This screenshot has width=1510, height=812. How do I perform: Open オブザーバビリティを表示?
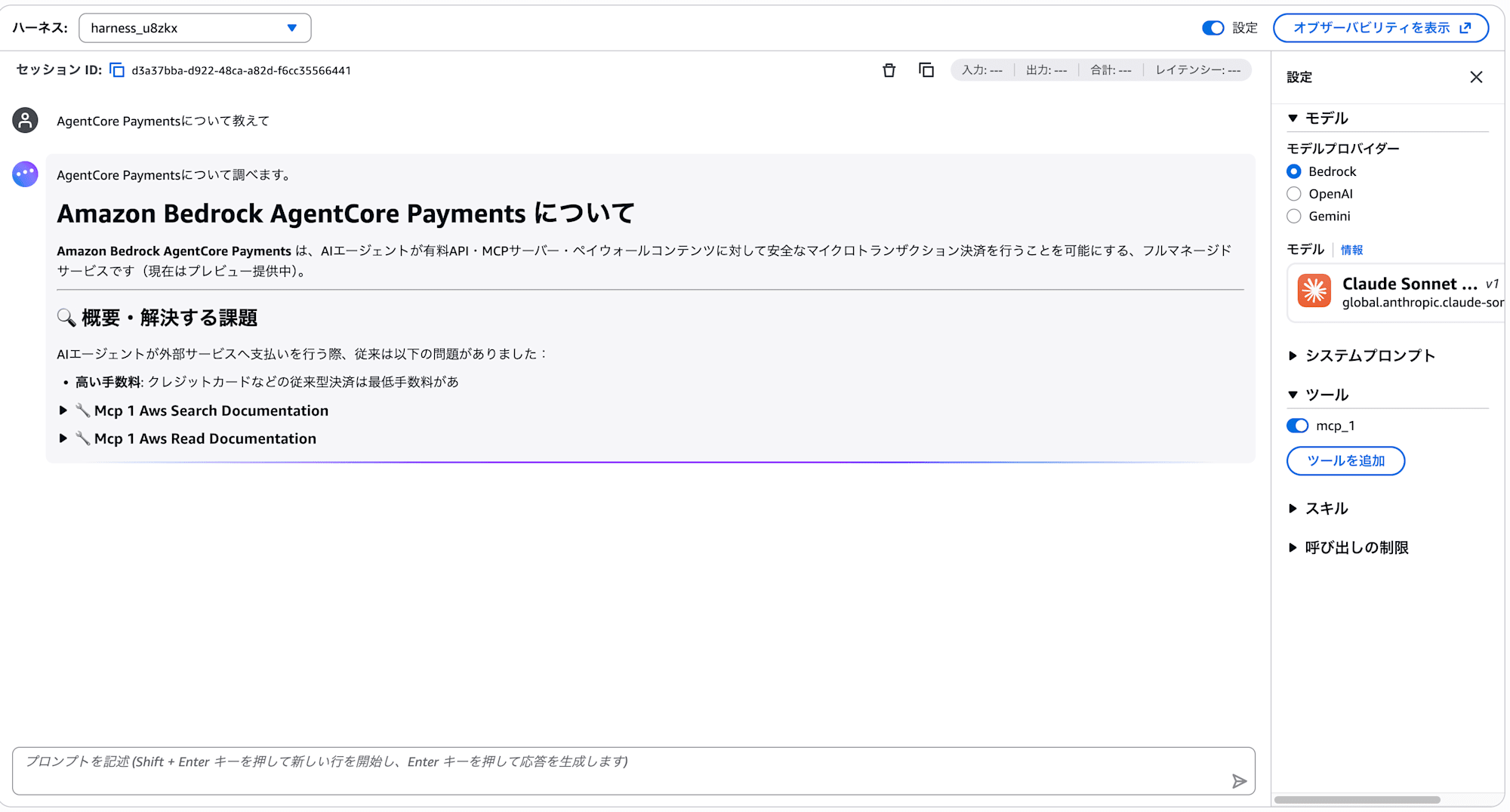point(1381,28)
